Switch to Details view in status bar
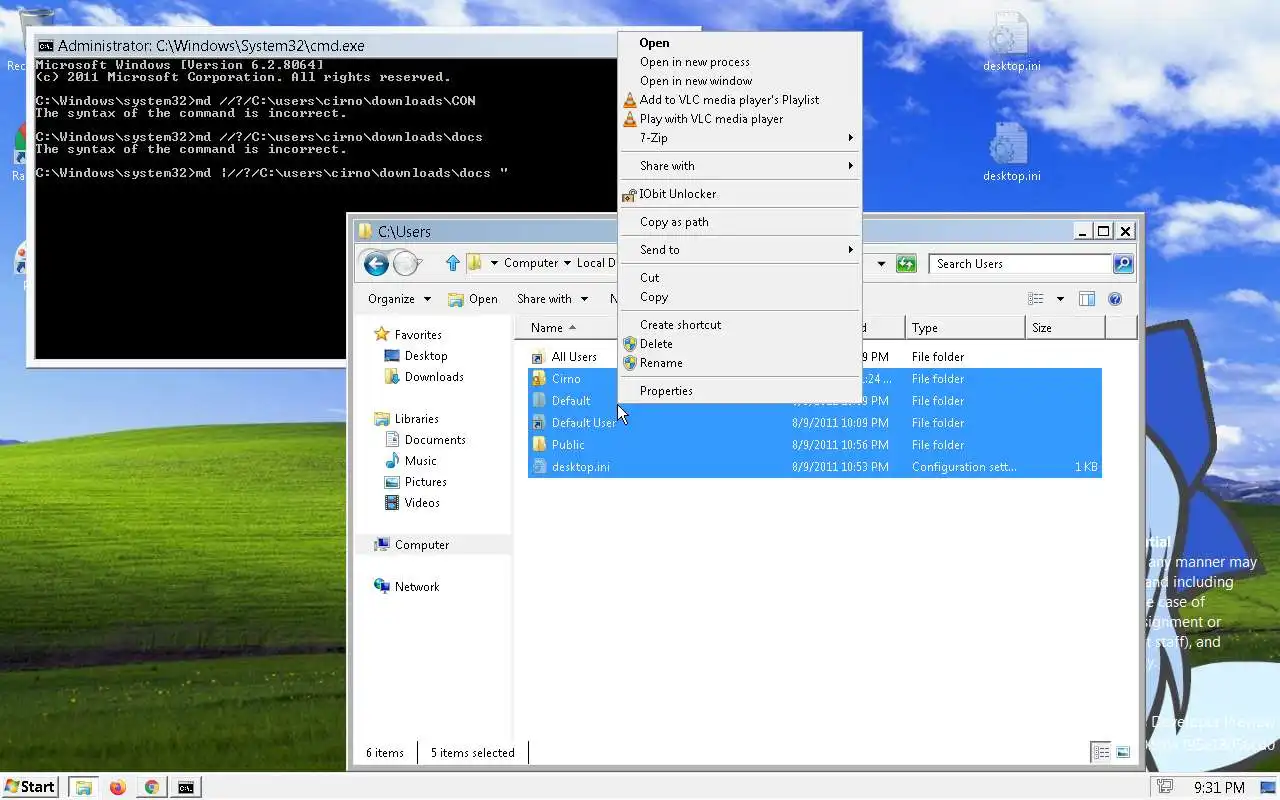The height and width of the screenshot is (800, 1280). point(1101,753)
